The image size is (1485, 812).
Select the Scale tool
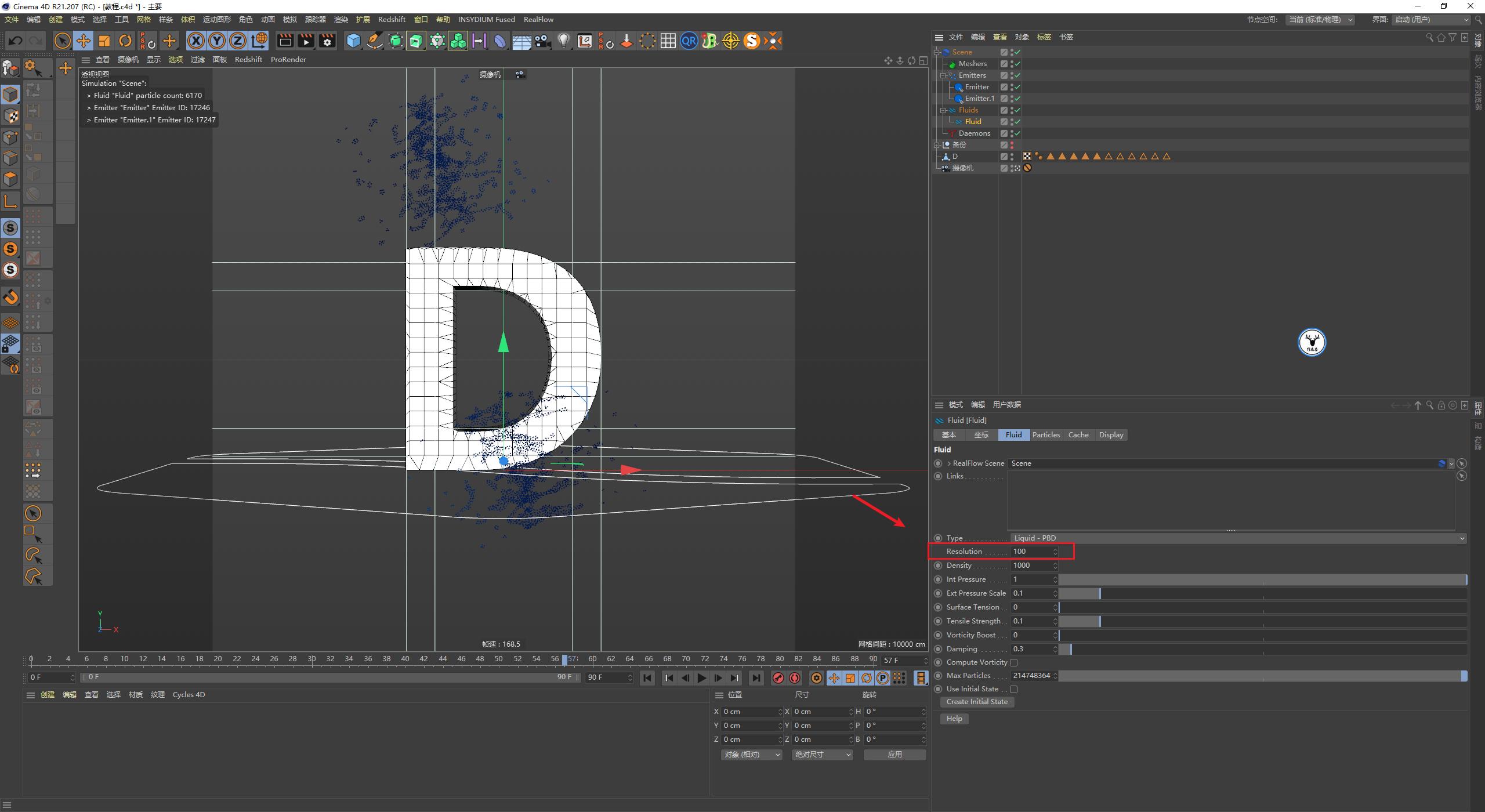click(104, 41)
